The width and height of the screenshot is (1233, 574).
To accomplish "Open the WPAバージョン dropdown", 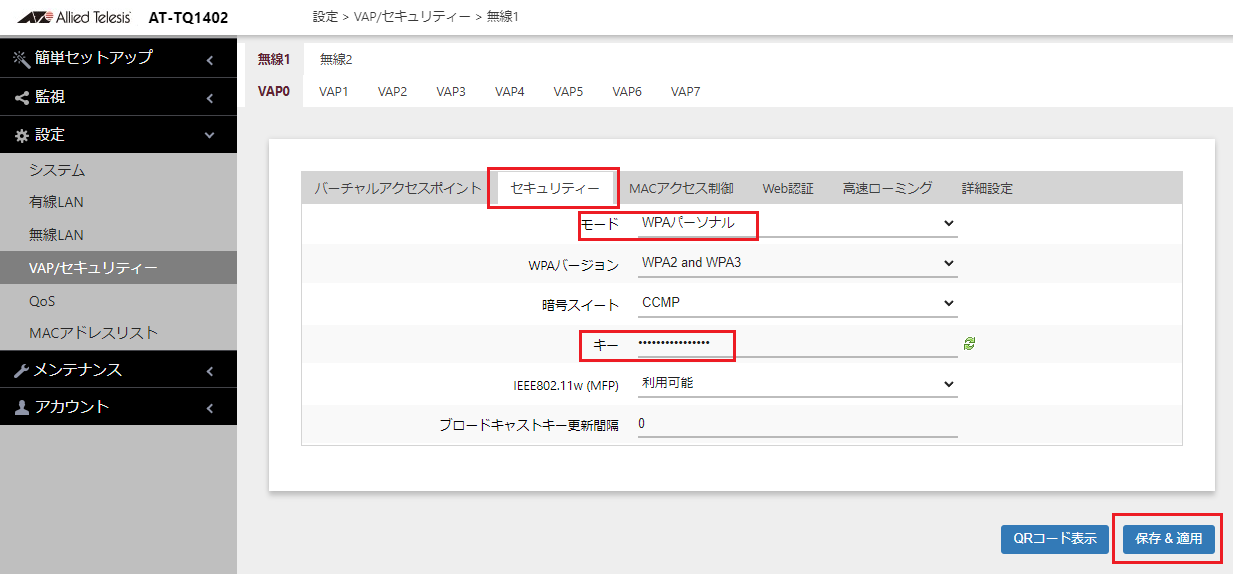I will coord(797,263).
